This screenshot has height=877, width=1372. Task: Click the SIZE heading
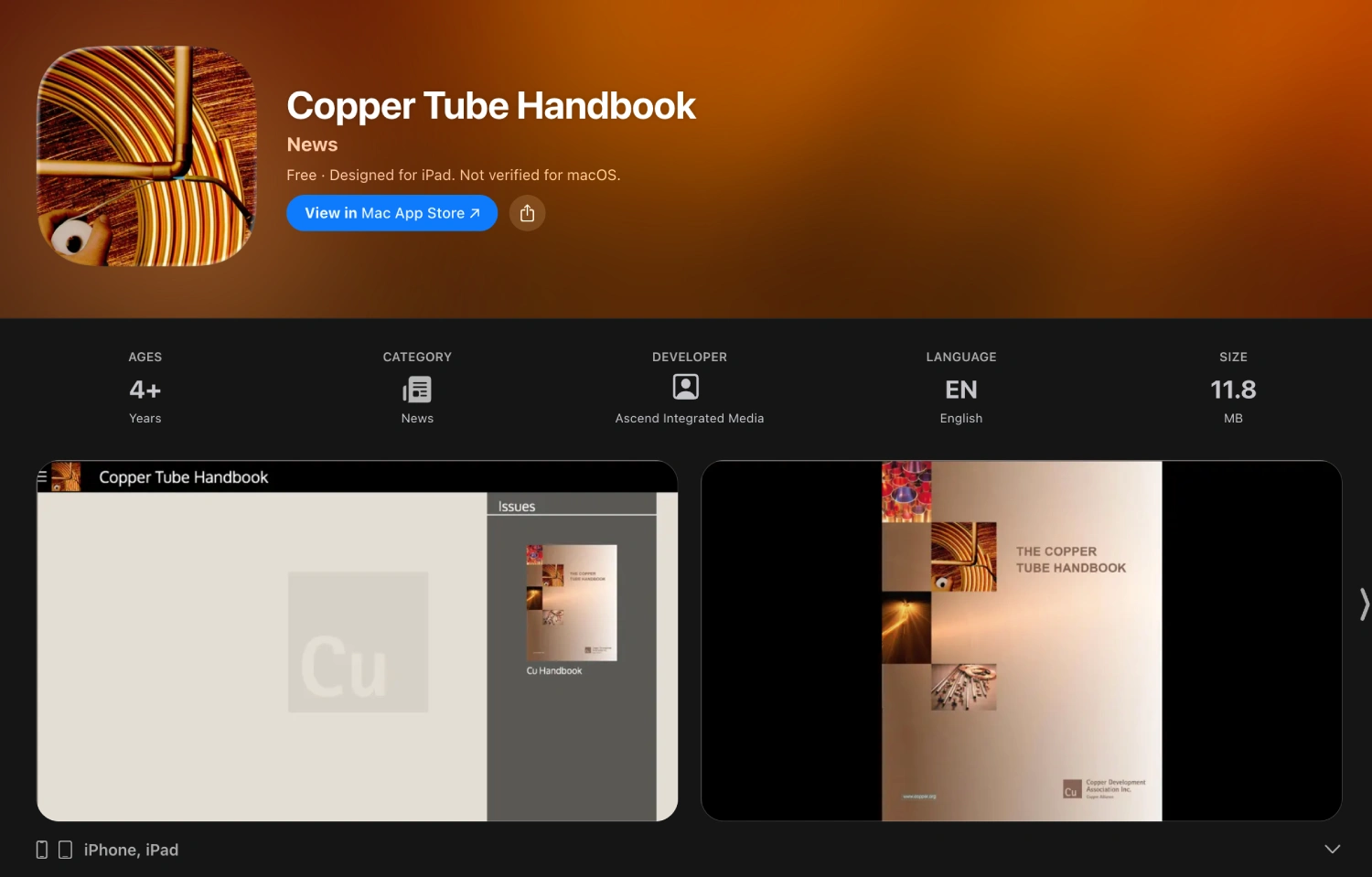pyautogui.click(x=1233, y=357)
